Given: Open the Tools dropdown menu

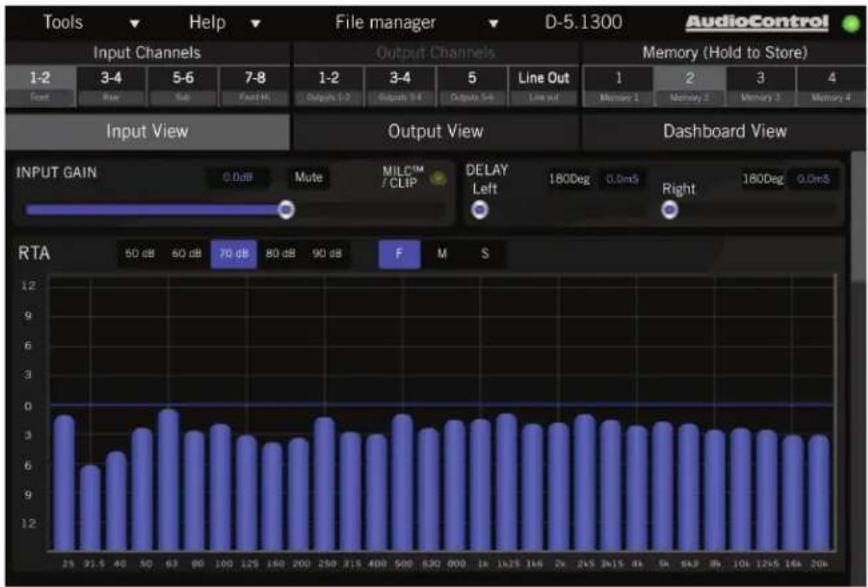Looking at the screenshot, I should [x=91, y=23].
